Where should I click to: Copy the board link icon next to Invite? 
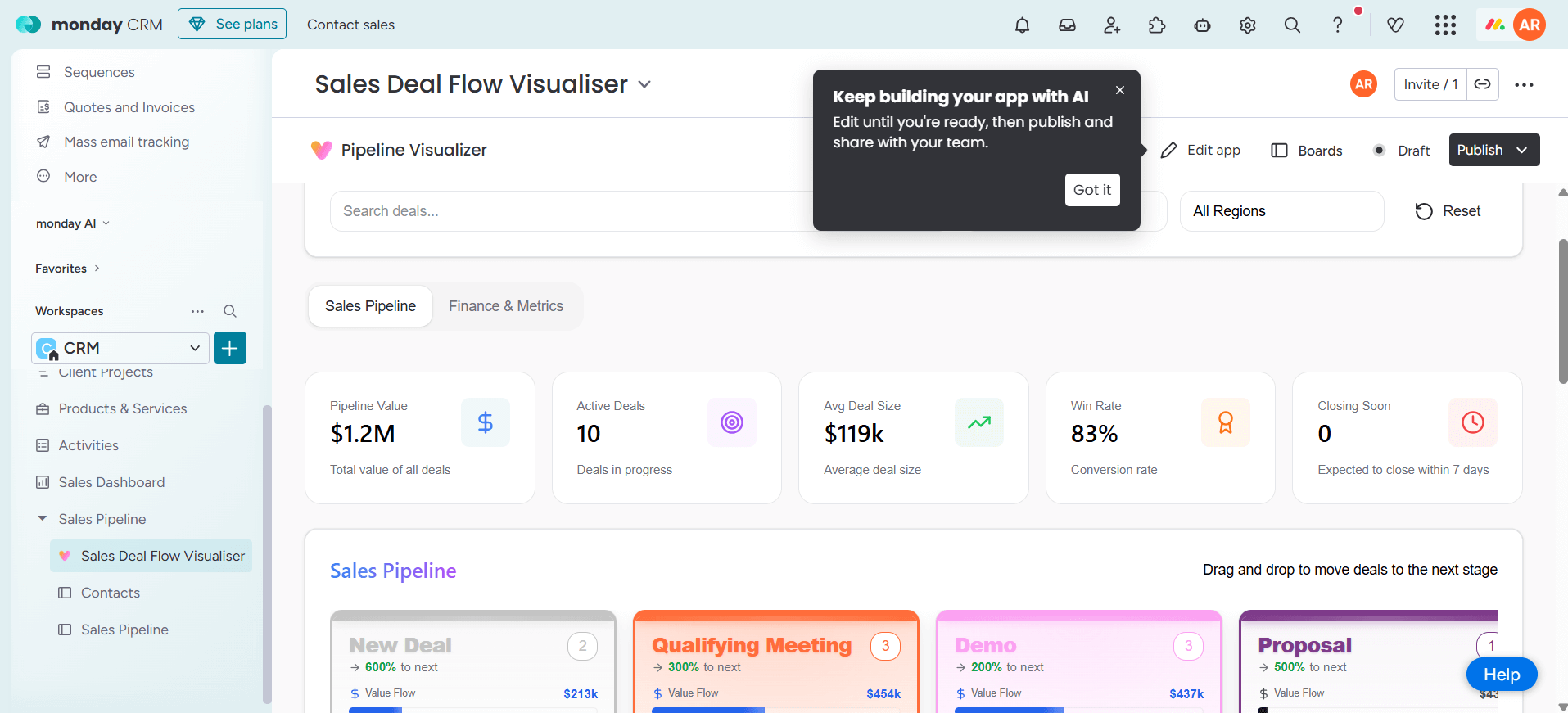click(x=1483, y=84)
